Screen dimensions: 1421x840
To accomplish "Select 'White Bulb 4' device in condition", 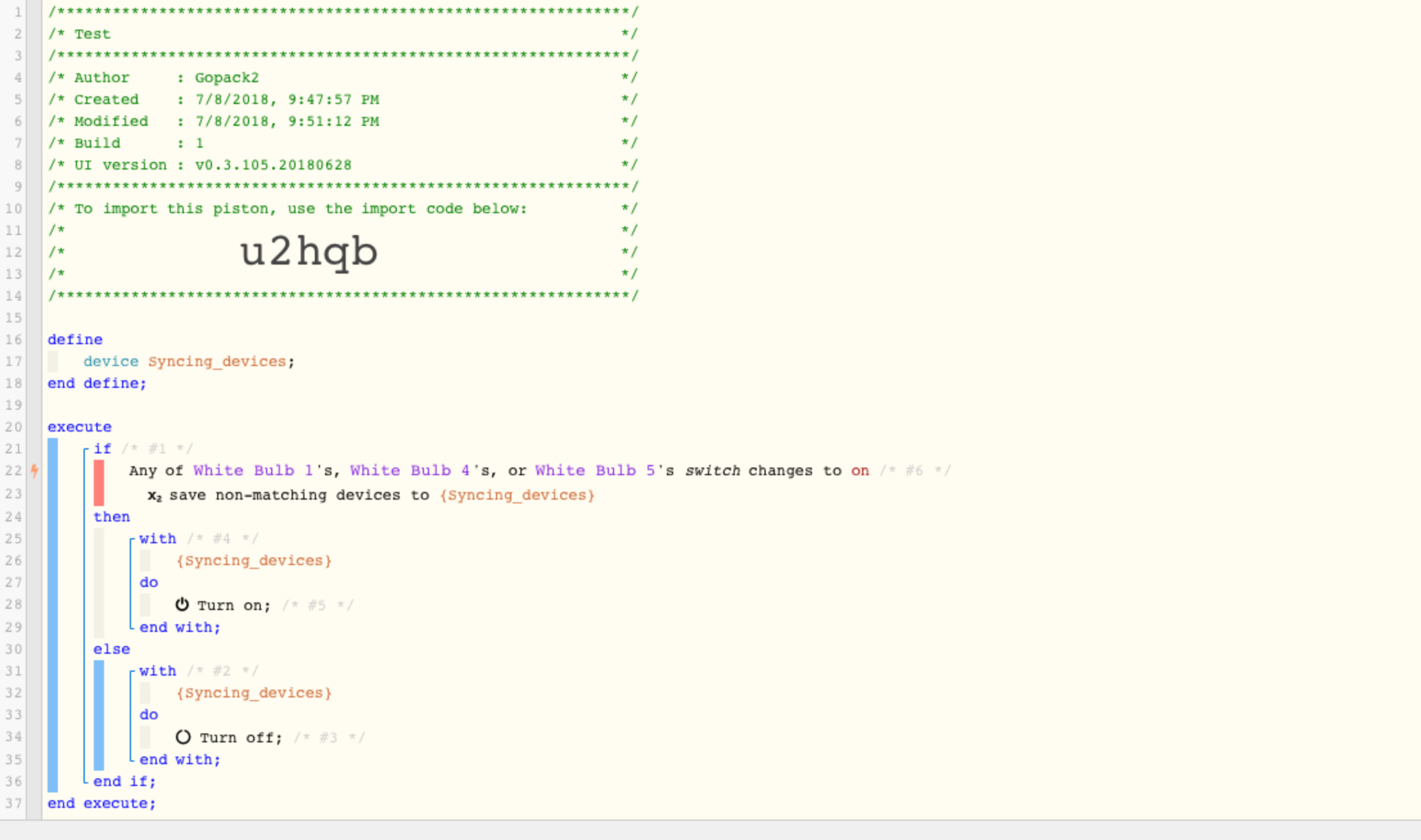I will (x=410, y=471).
